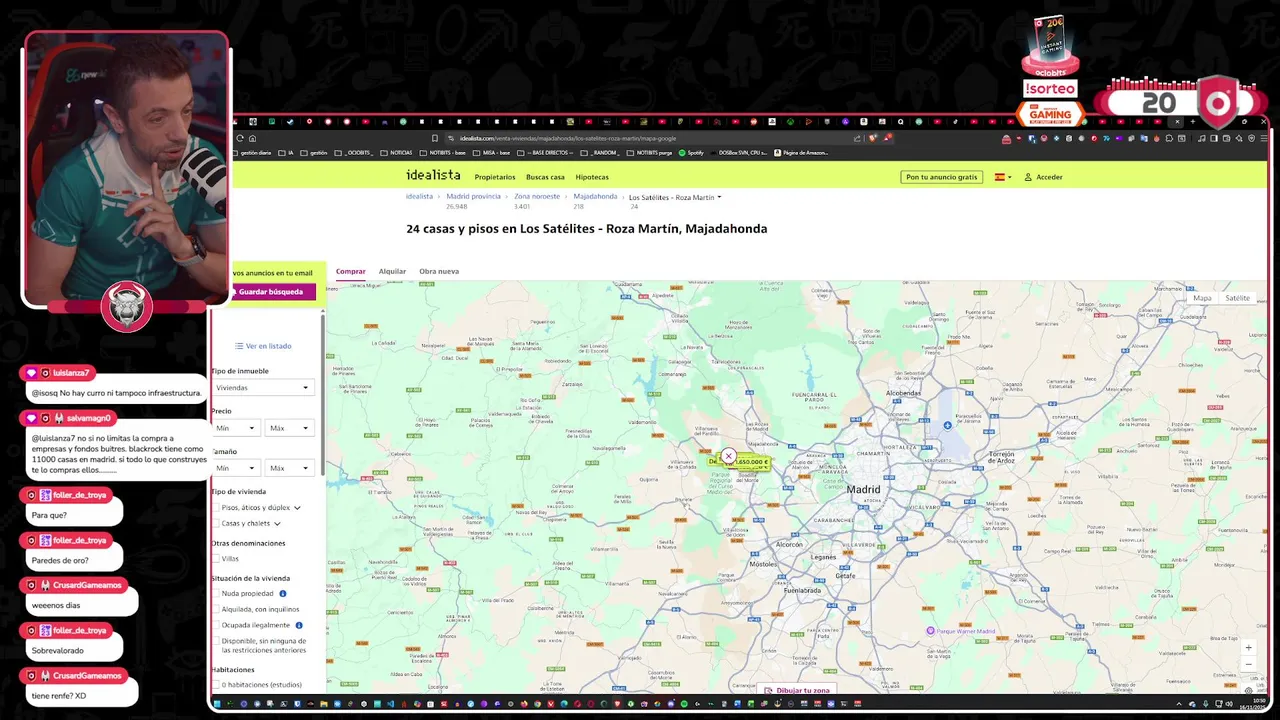The image size is (1280, 720).
Task: Expand Casas y chalets subtypes chevron
Action: point(277,523)
